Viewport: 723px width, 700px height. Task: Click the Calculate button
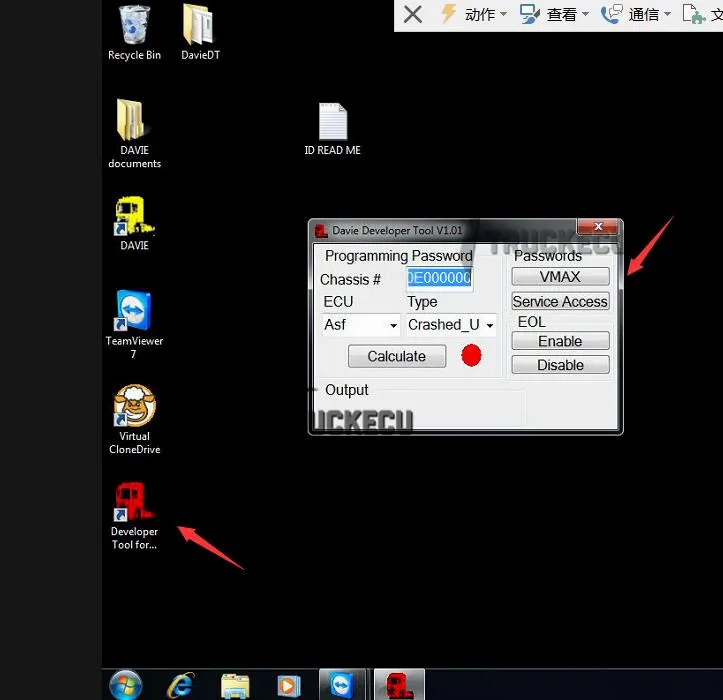coord(397,356)
